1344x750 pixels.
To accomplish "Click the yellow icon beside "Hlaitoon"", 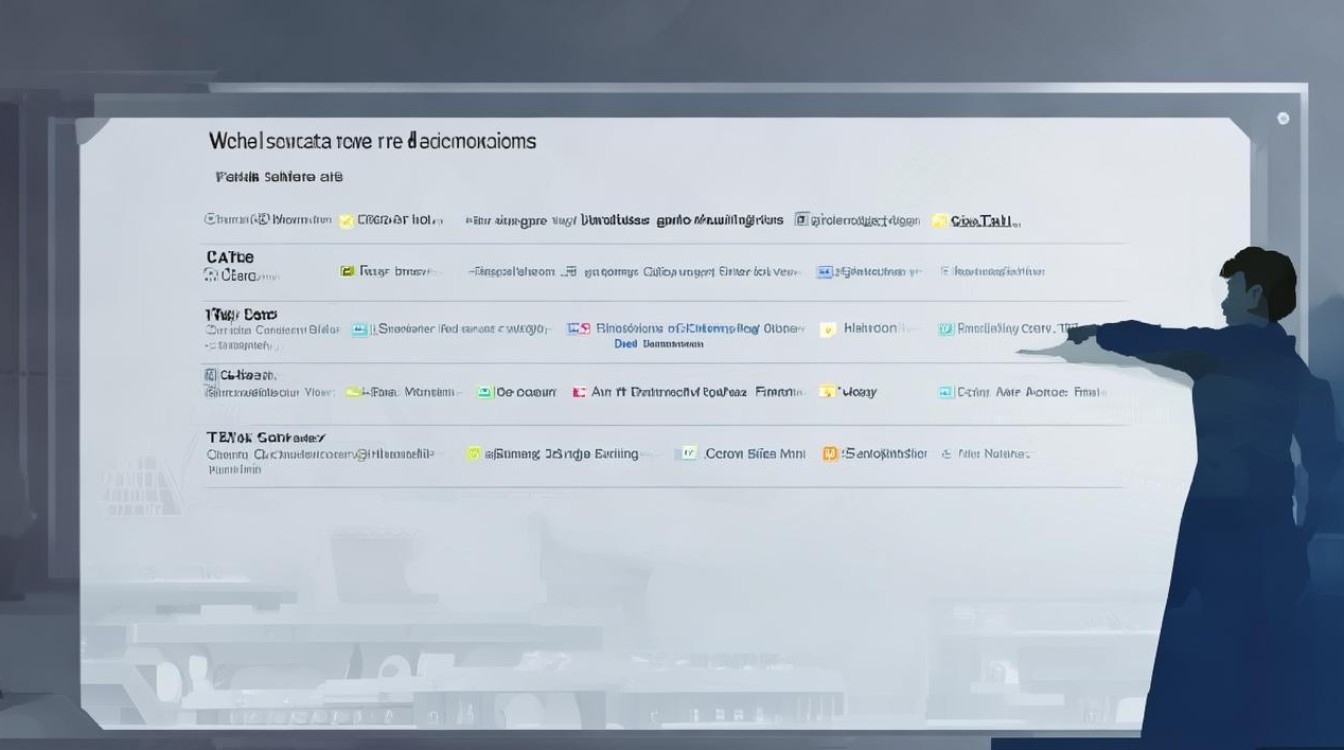I will 827,329.
